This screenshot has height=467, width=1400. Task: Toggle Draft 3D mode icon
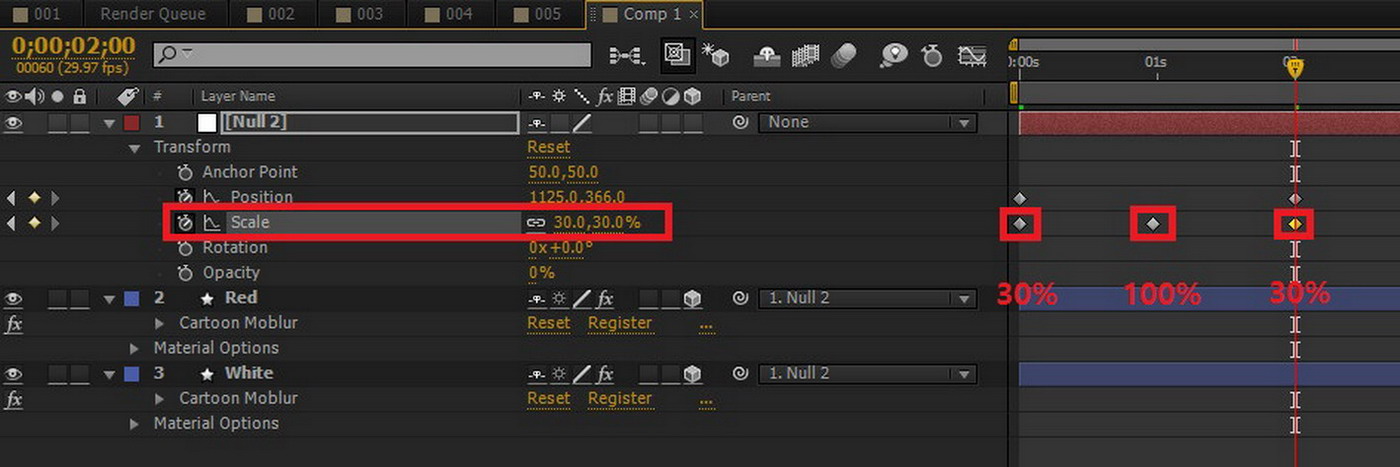point(717,55)
